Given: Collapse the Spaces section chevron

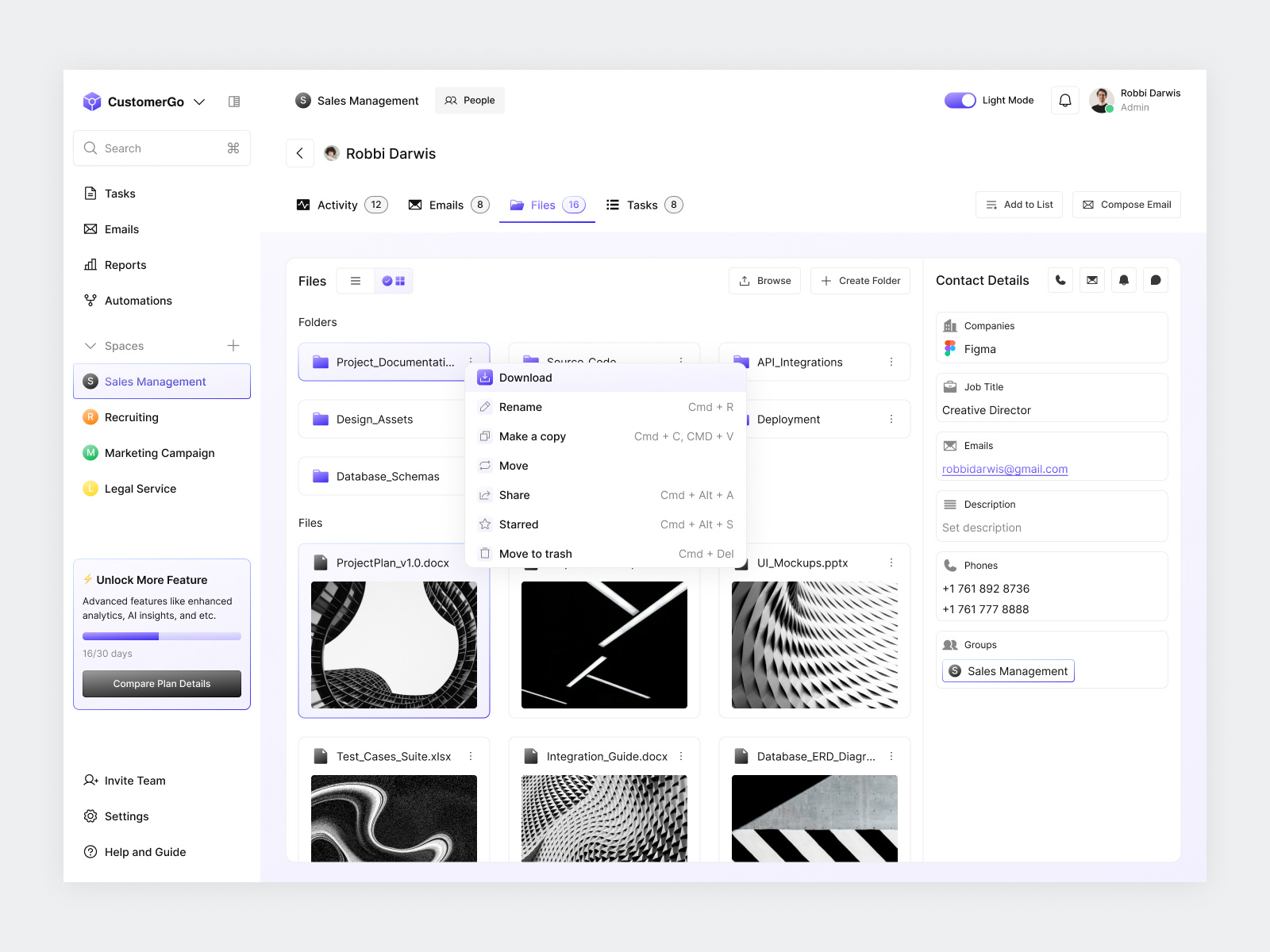Looking at the screenshot, I should [x=90, y=346].
